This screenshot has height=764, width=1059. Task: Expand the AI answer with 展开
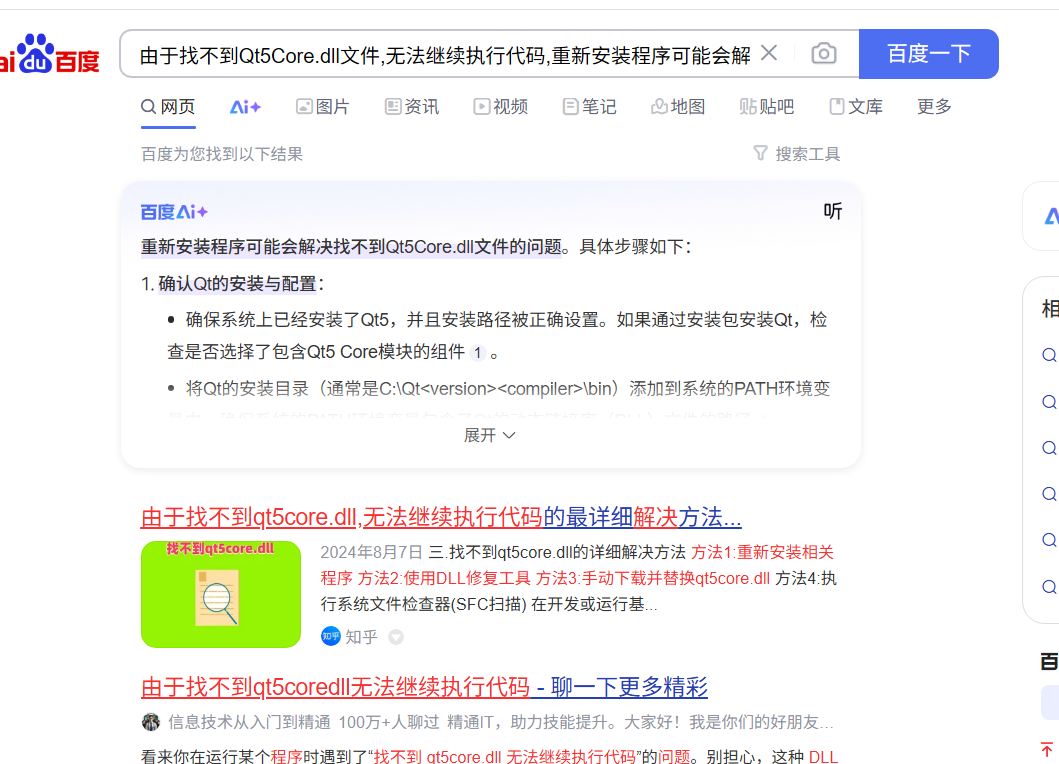coord(490,435)
